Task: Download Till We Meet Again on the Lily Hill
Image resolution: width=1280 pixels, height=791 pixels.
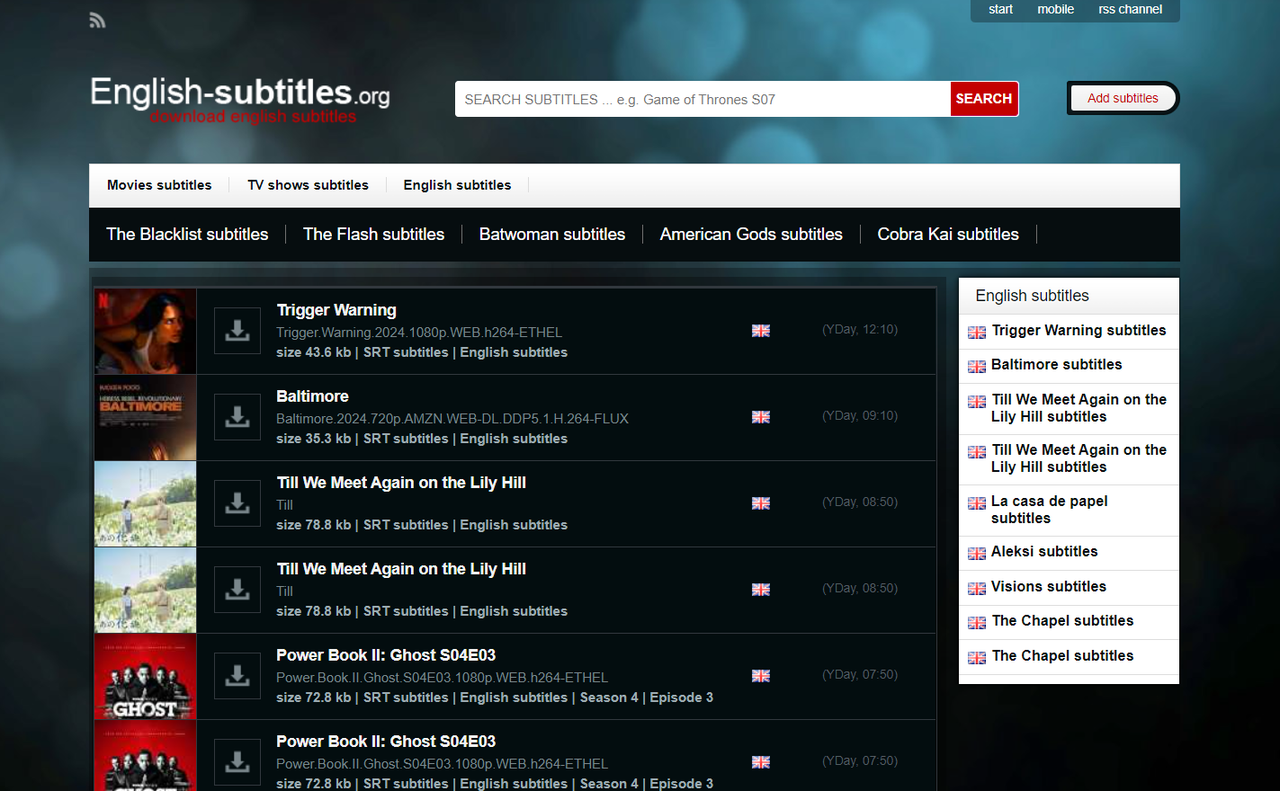Action: click(237, 503)
